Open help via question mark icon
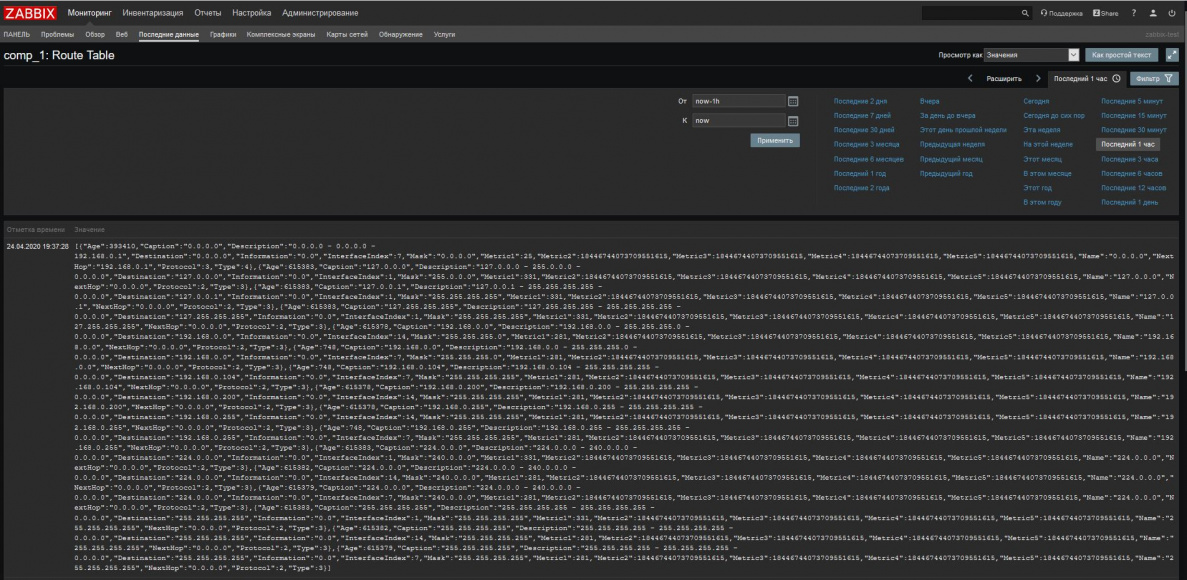 coord(1136,12)
